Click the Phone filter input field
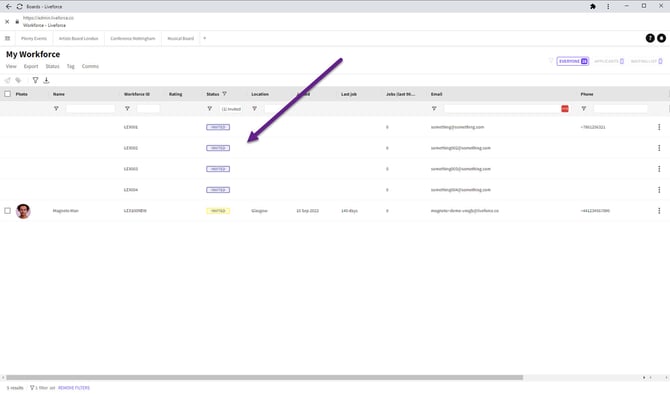Image resolution: width=670 pixels, height=394 pixels. [x=621, y=109]
